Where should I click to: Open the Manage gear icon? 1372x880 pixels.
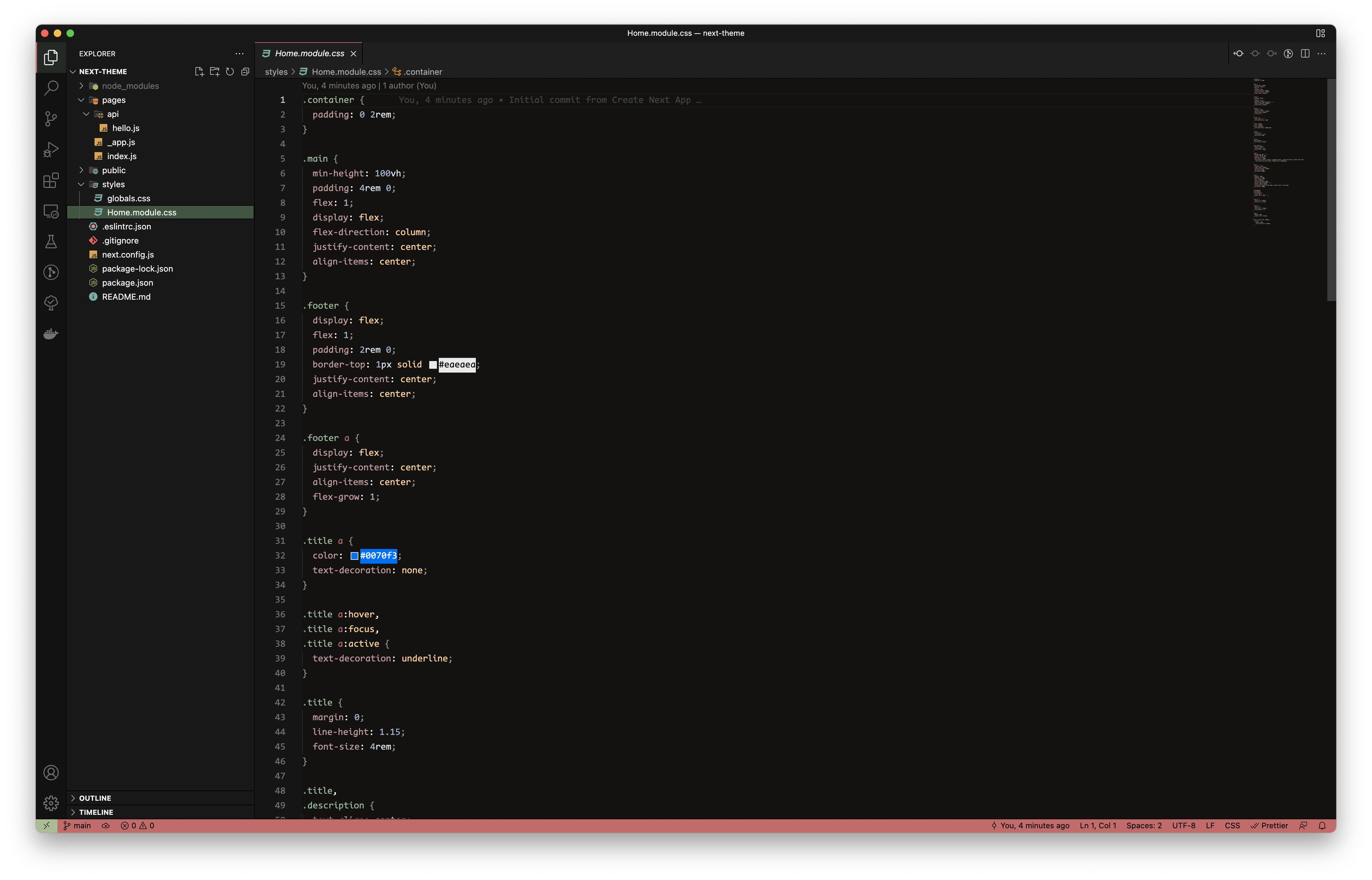[x=51, y=803]
